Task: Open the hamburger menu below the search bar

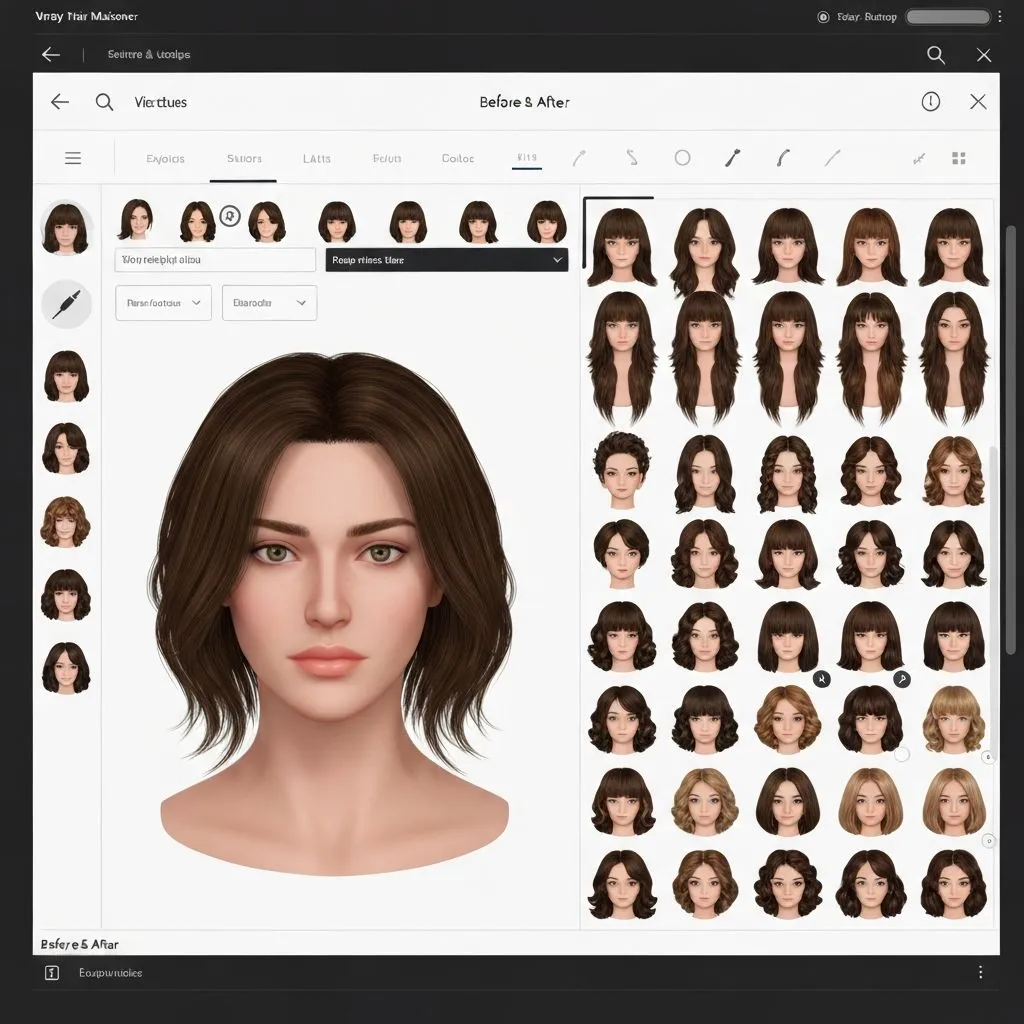Action: pos(73,157)
